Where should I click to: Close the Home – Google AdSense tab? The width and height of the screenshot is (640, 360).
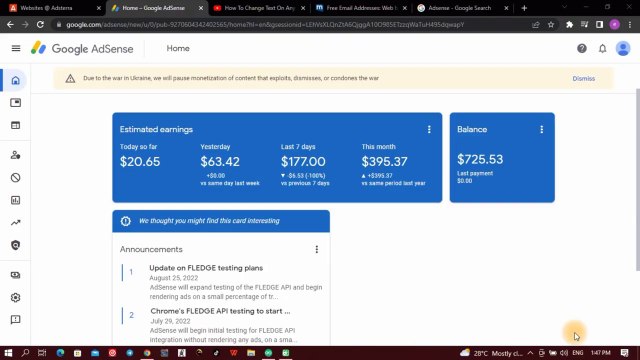click(201, 8)
